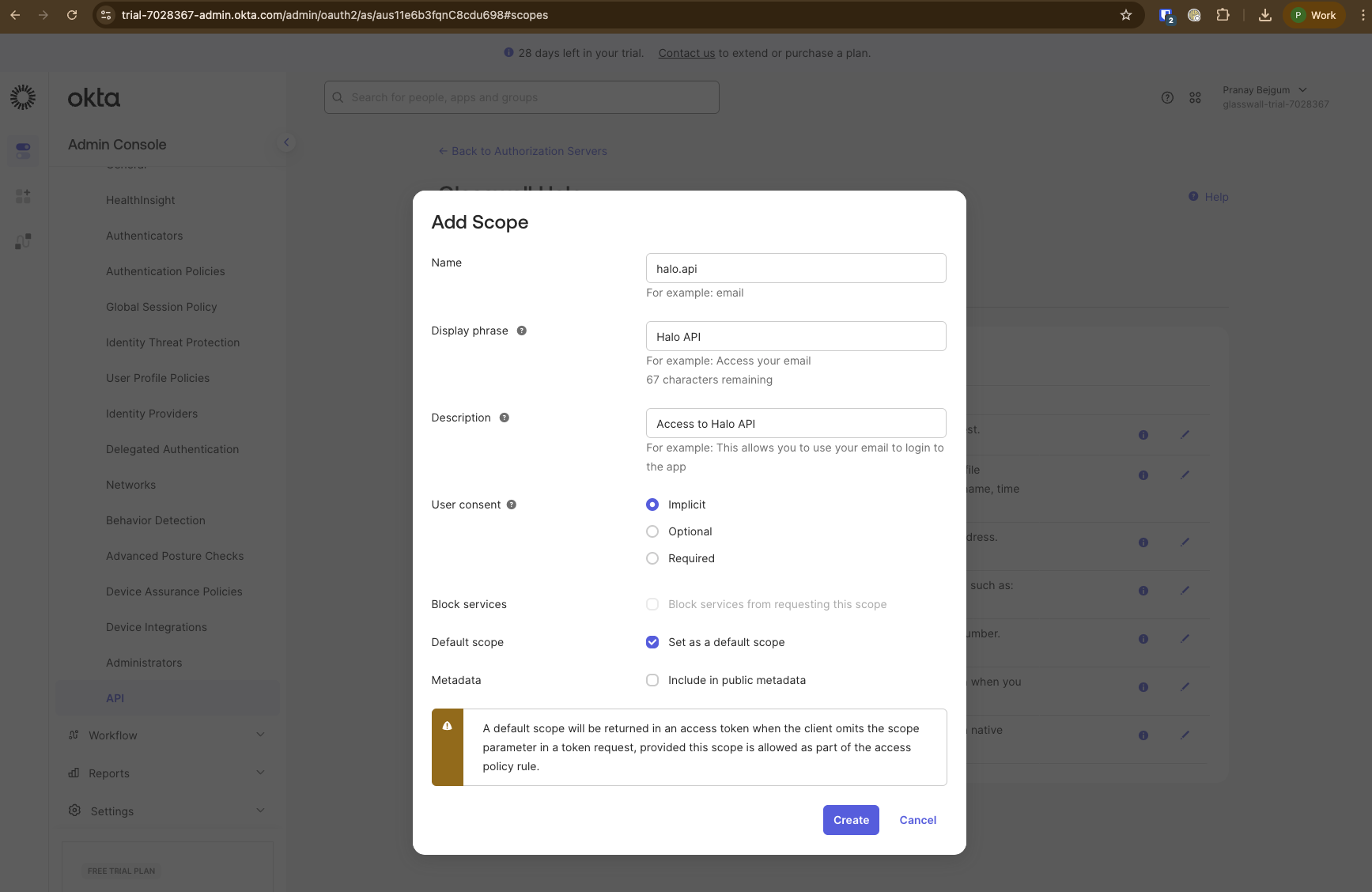Uncheck Set as a default scope

pos(652,642)
